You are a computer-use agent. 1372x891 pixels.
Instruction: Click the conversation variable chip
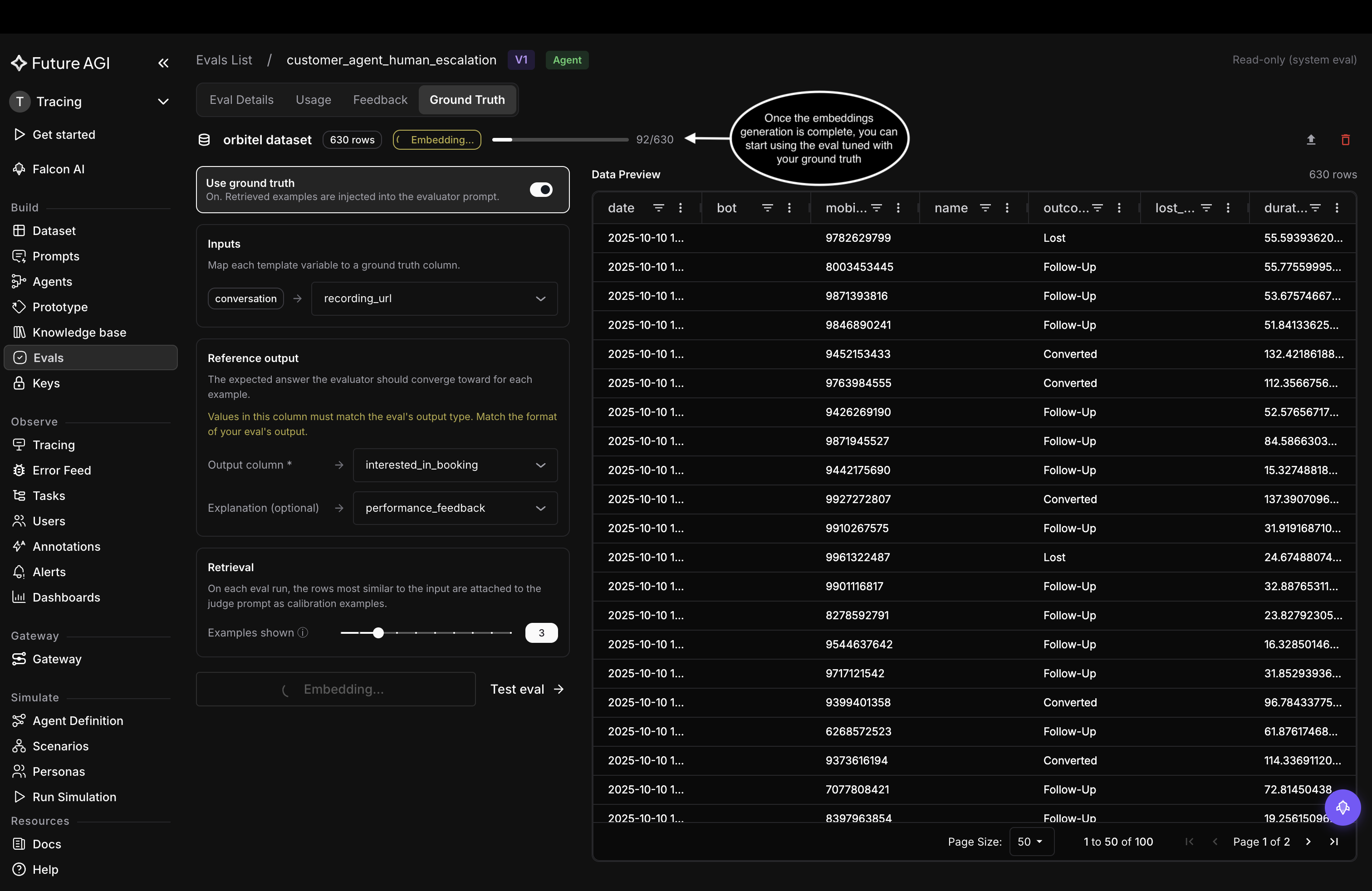[245, 299]
